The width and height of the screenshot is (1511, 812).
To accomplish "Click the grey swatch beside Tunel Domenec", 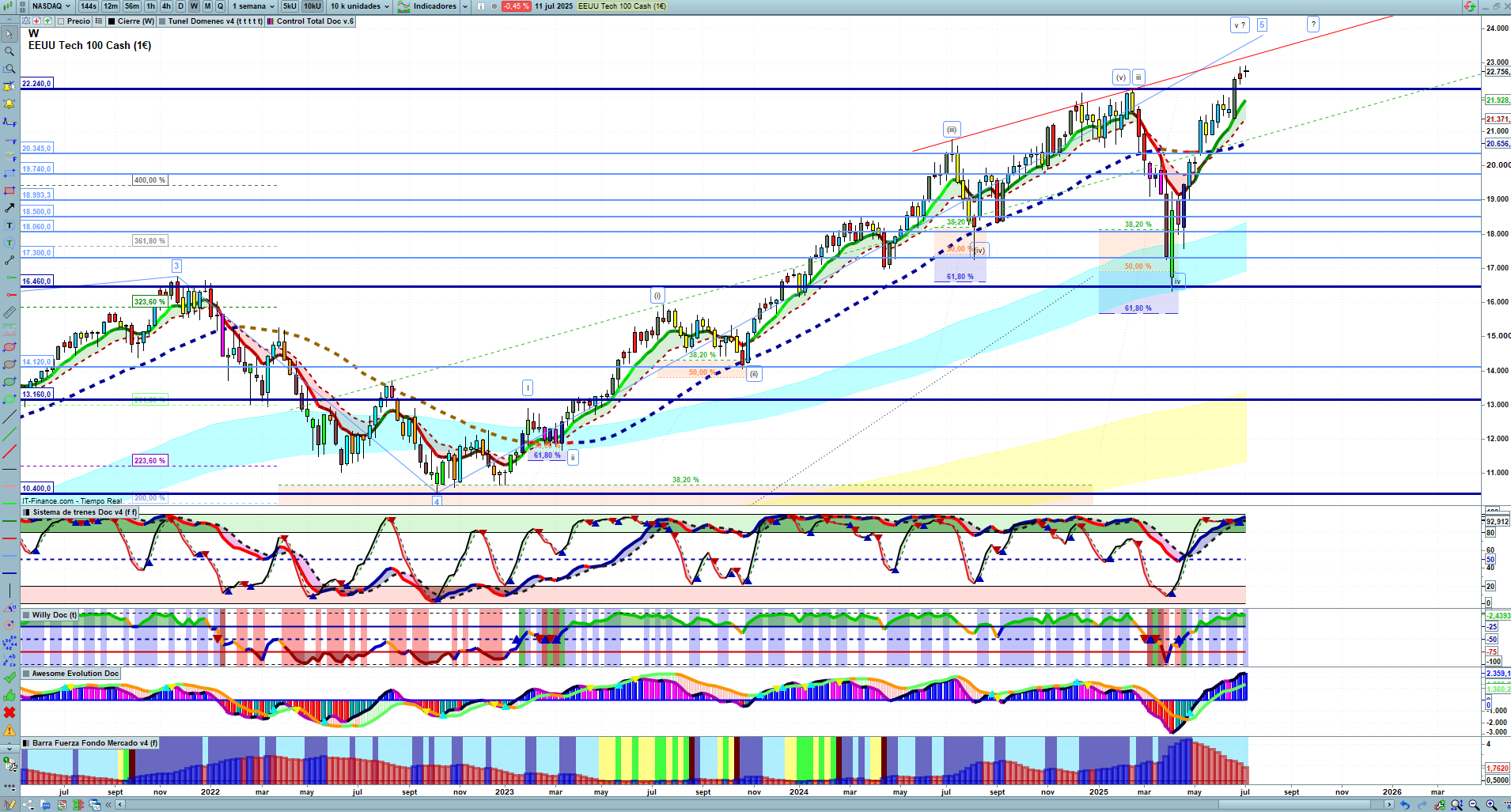I will point(162,21).
